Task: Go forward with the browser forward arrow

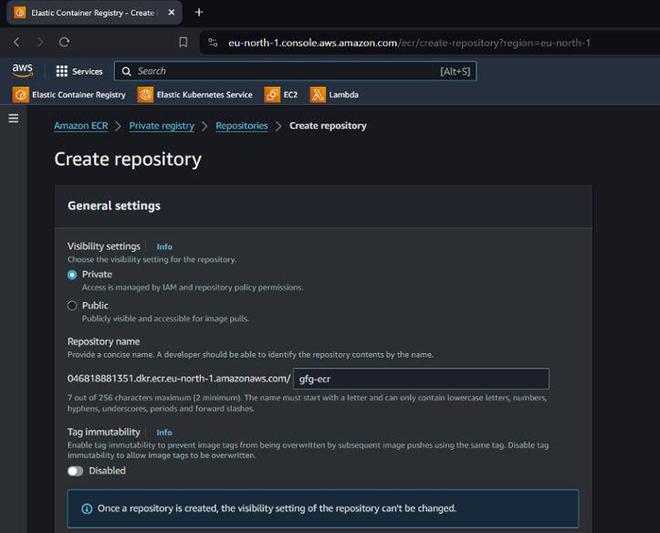Action: click(40, 42)
